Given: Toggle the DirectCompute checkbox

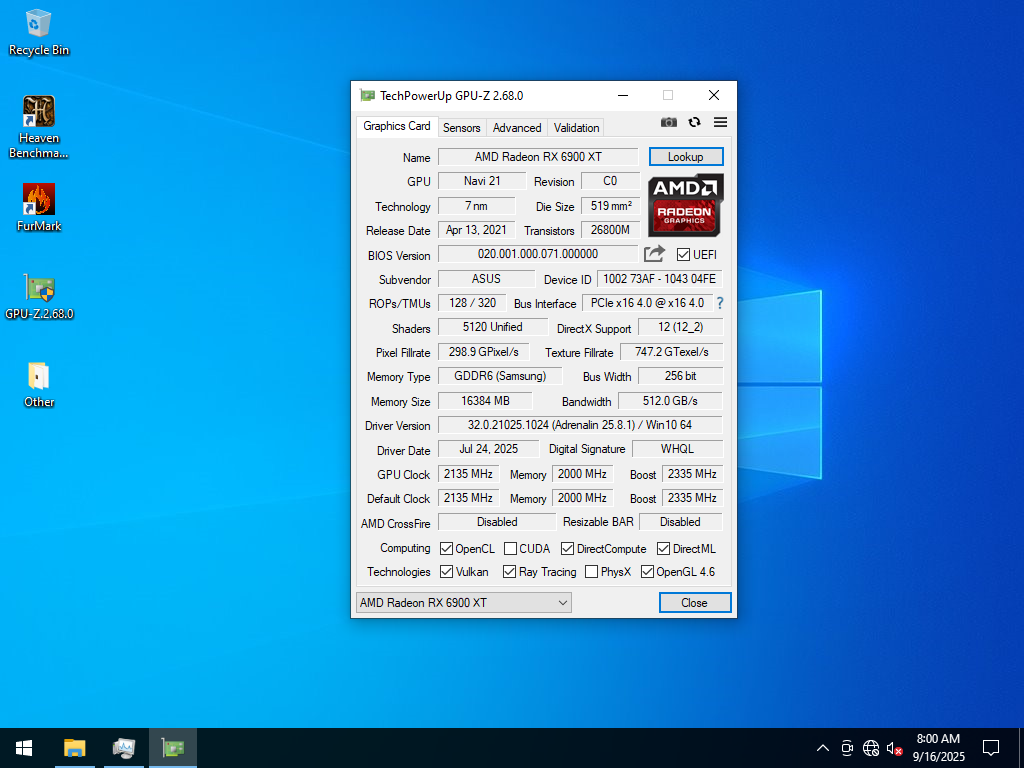Looking at the screenshot, I should 567,549.
